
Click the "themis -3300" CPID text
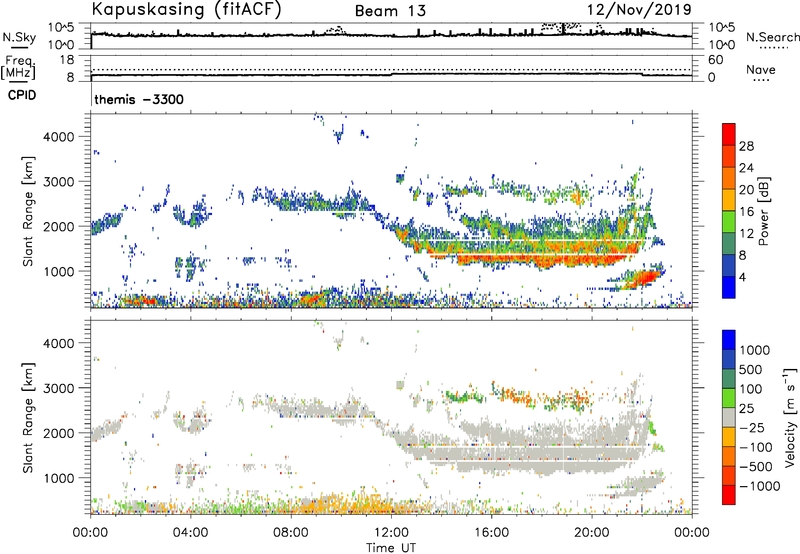pos(139,99)
